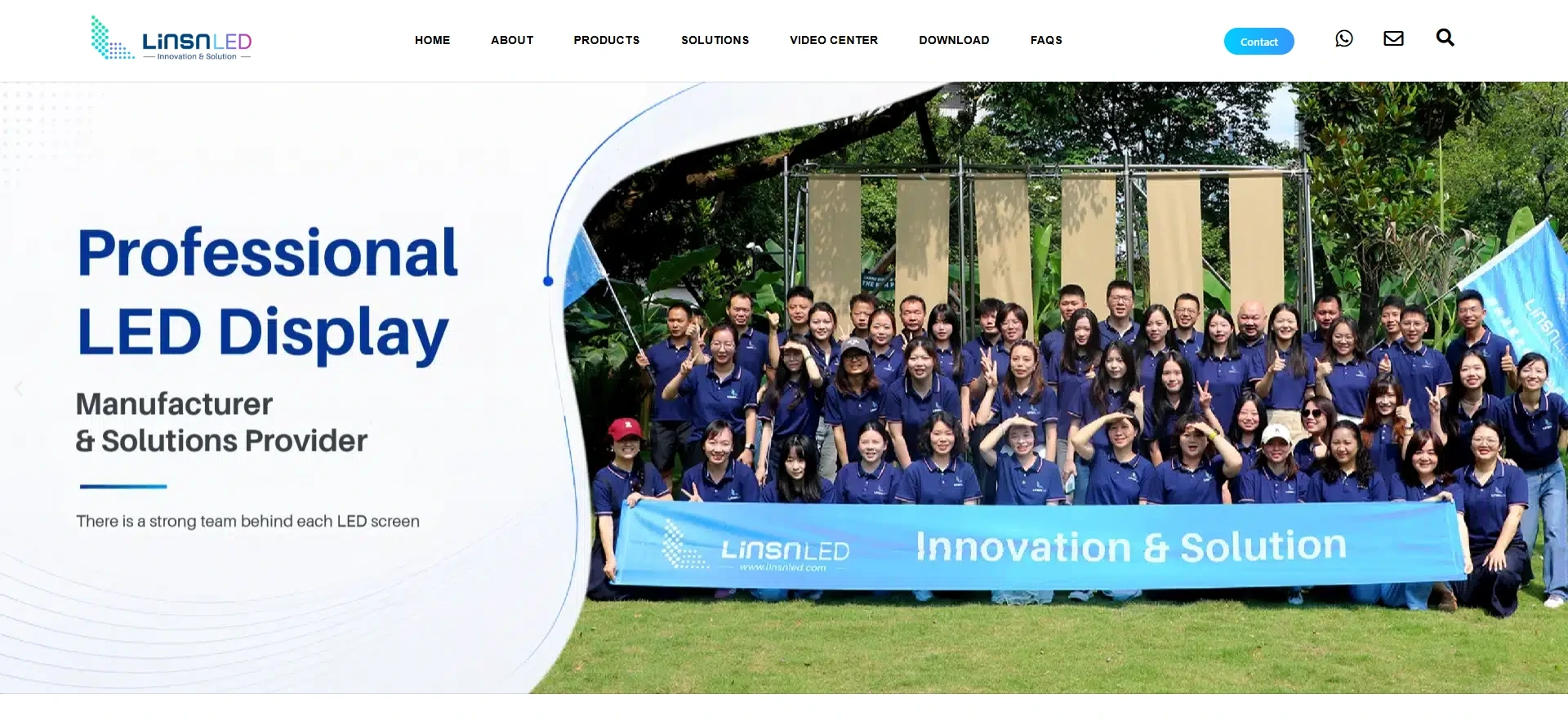Open the search magnifier icon
This screenshot has width=1568, height=721.
click(x=1445, y=38)
